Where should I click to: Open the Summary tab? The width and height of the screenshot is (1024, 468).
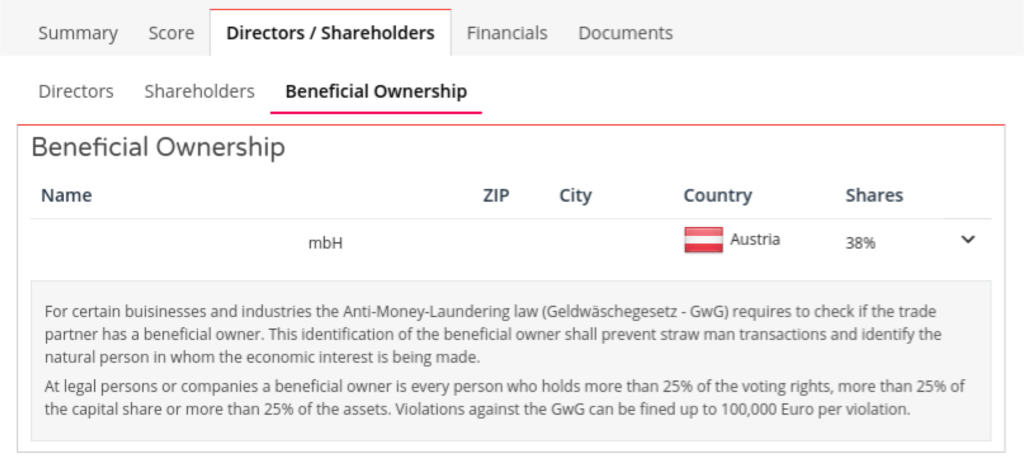pos(78,33)
